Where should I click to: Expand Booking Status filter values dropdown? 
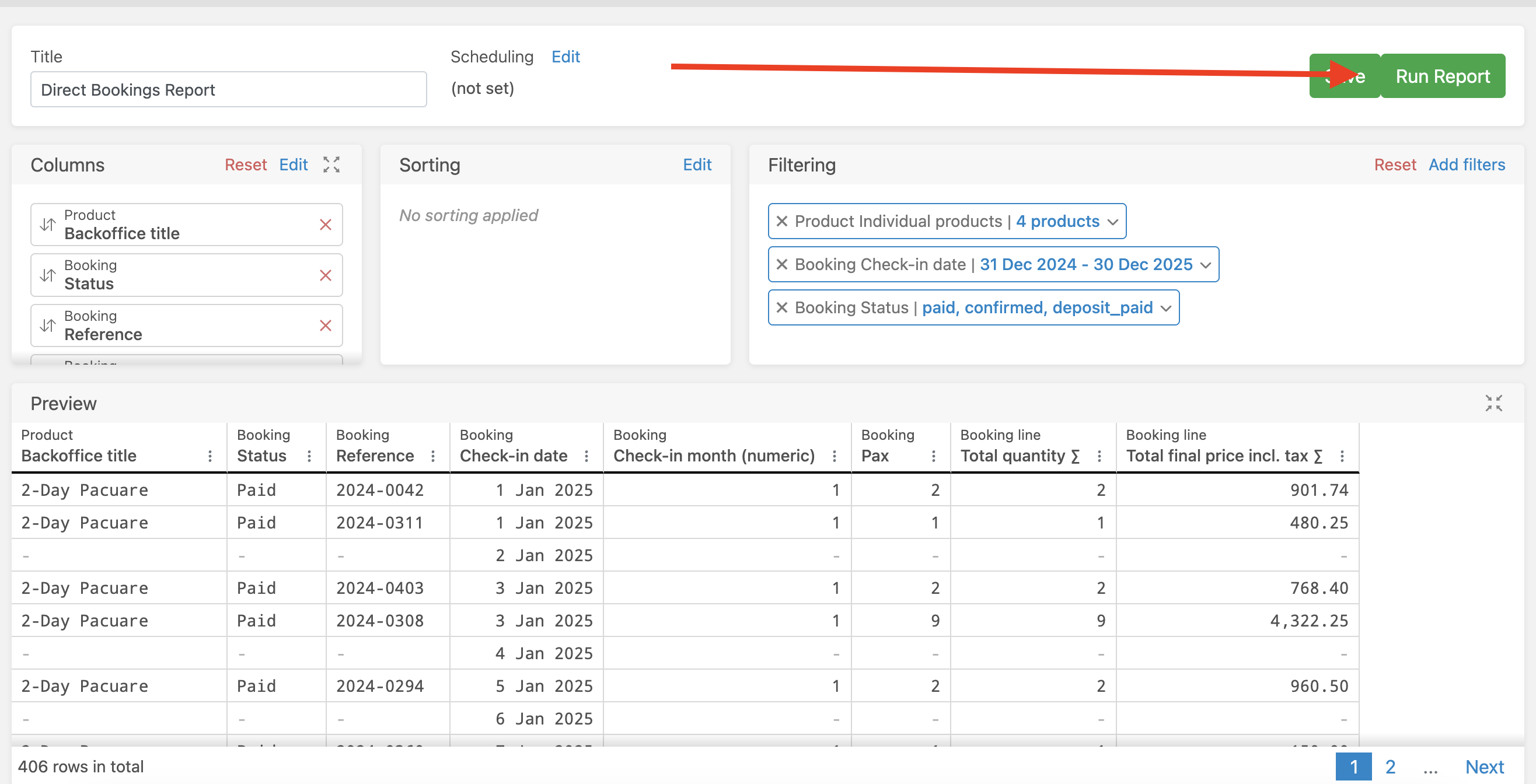pos(1166,308)
